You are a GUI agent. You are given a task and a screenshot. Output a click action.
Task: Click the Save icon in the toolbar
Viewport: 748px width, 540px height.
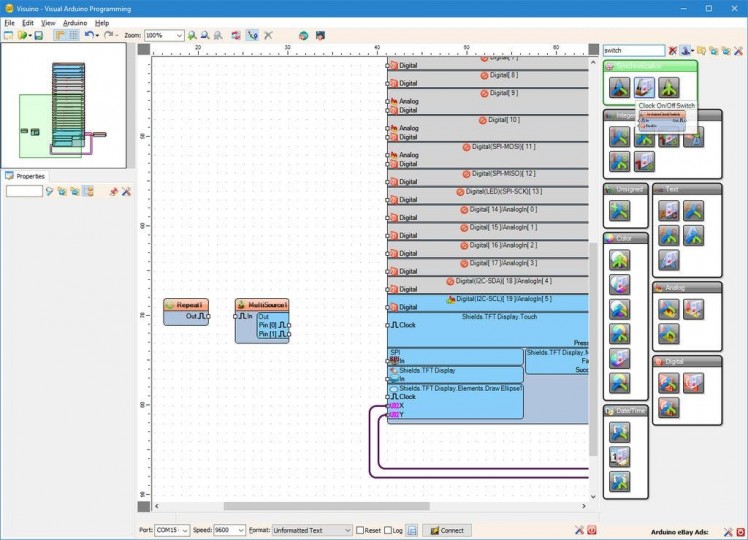click(x=39, y=35)
